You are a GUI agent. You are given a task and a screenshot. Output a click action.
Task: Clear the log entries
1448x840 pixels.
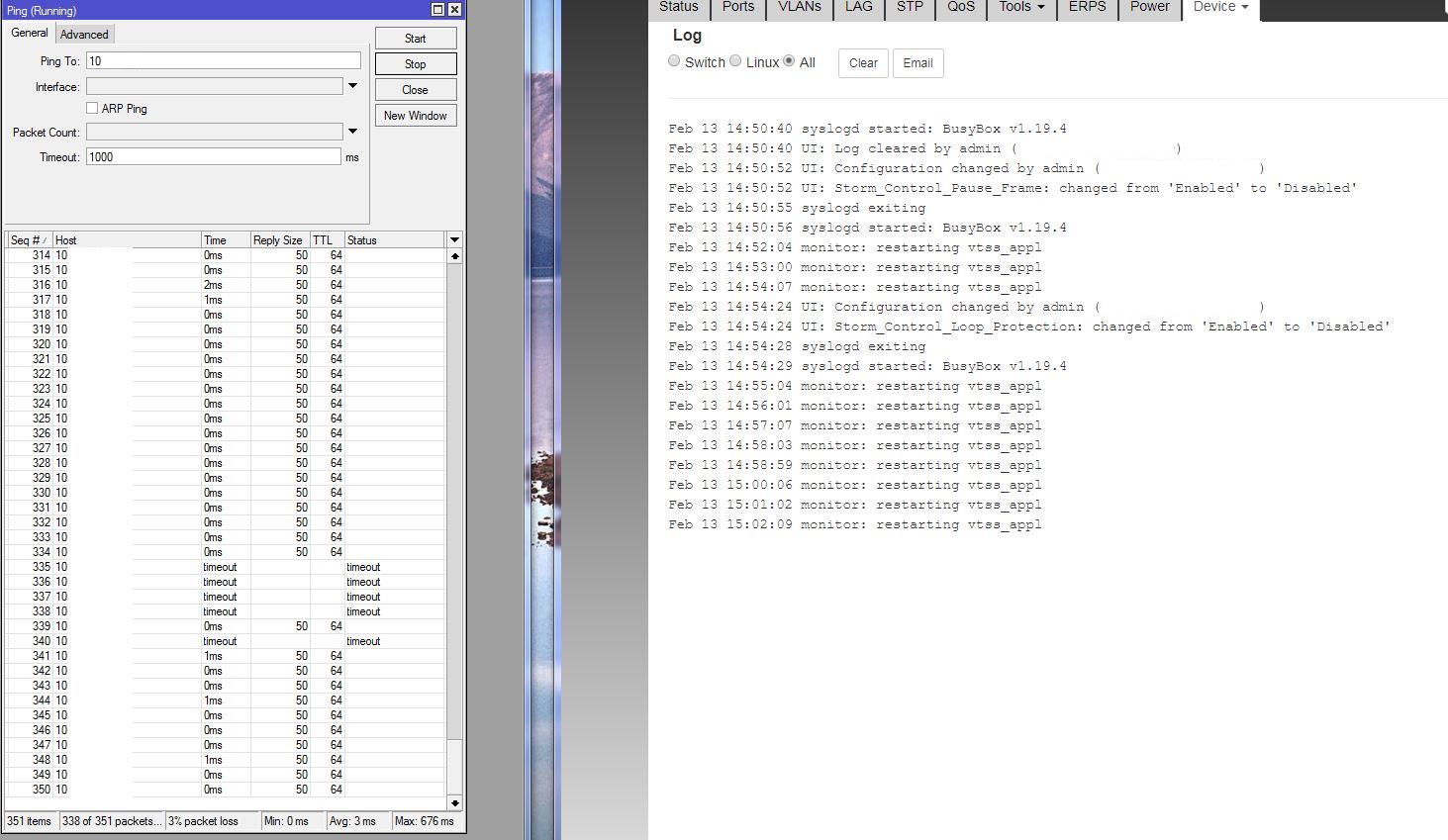click(x=863, y=63)
